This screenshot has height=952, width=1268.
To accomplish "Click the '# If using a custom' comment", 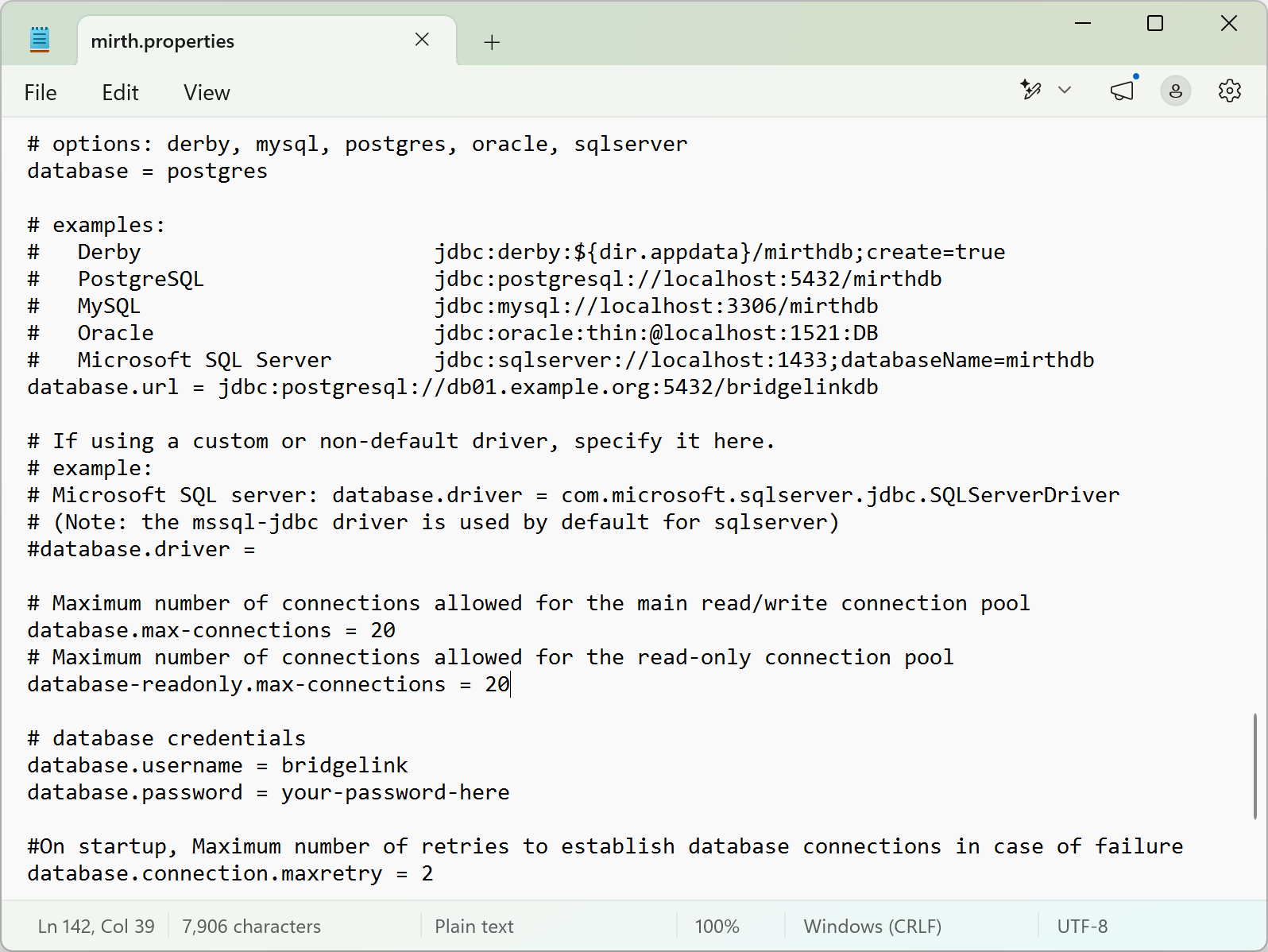I will click(x=401, y=442).
